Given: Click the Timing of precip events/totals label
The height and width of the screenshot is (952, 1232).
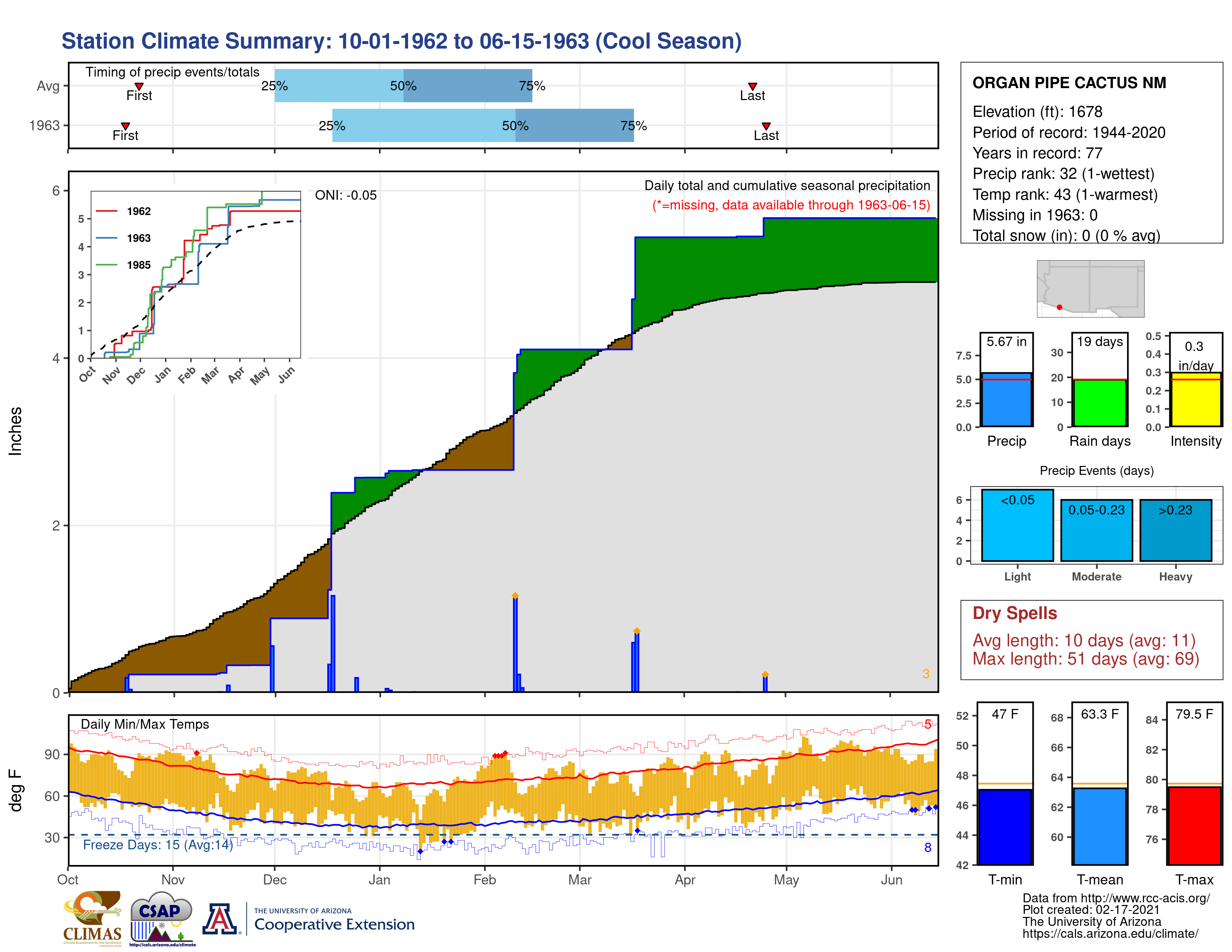Looking at the screenshot, I should [172, 72].
